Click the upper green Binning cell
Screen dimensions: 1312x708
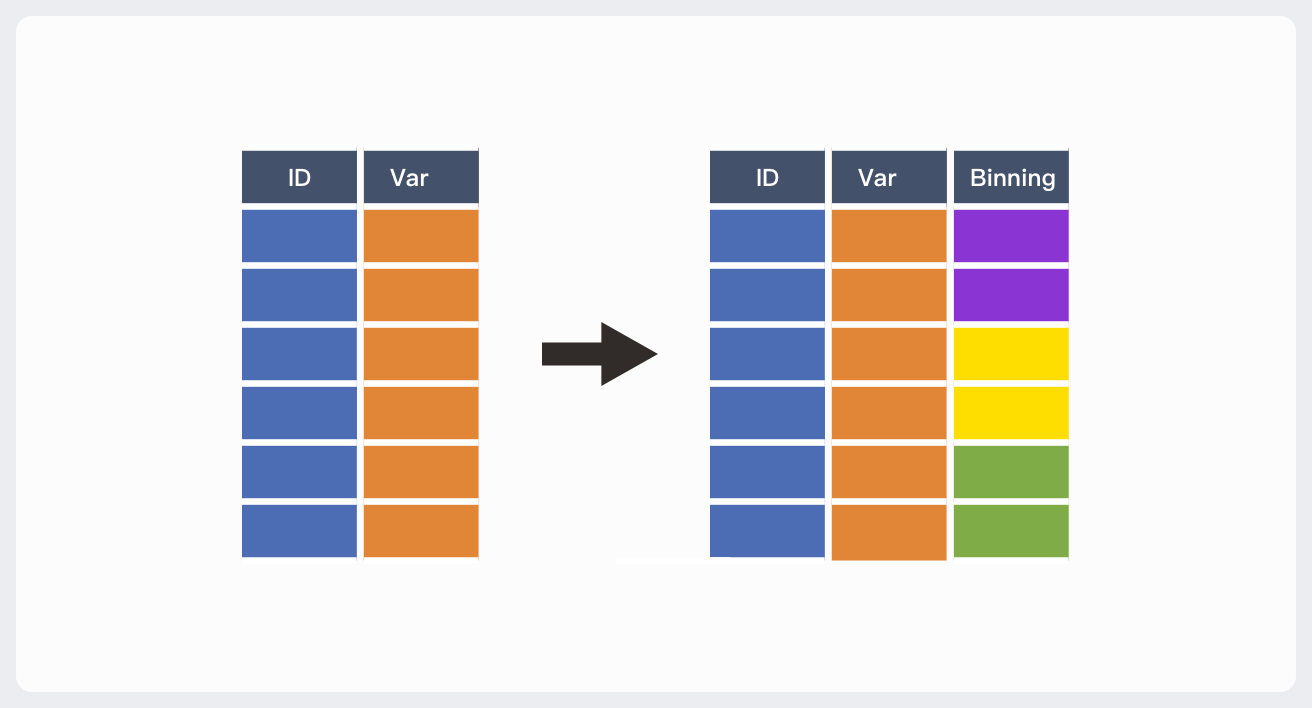point(1011,471)
